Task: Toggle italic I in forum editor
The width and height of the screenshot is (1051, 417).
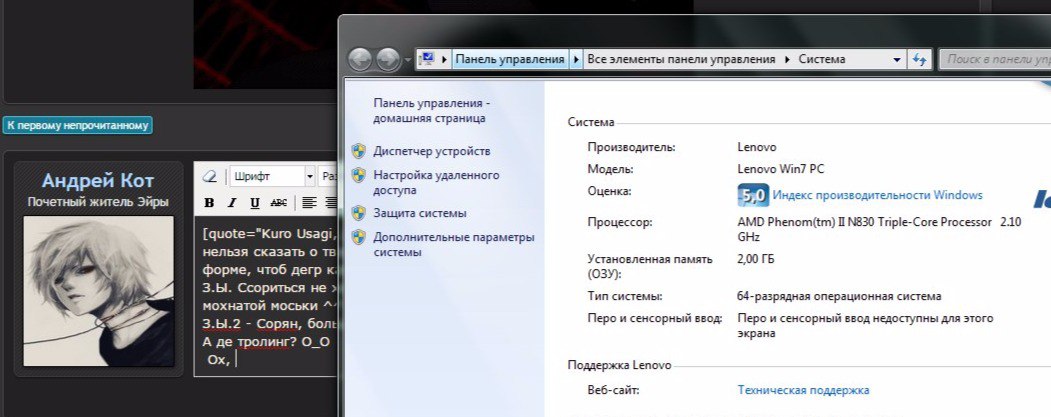Action: 232,202
